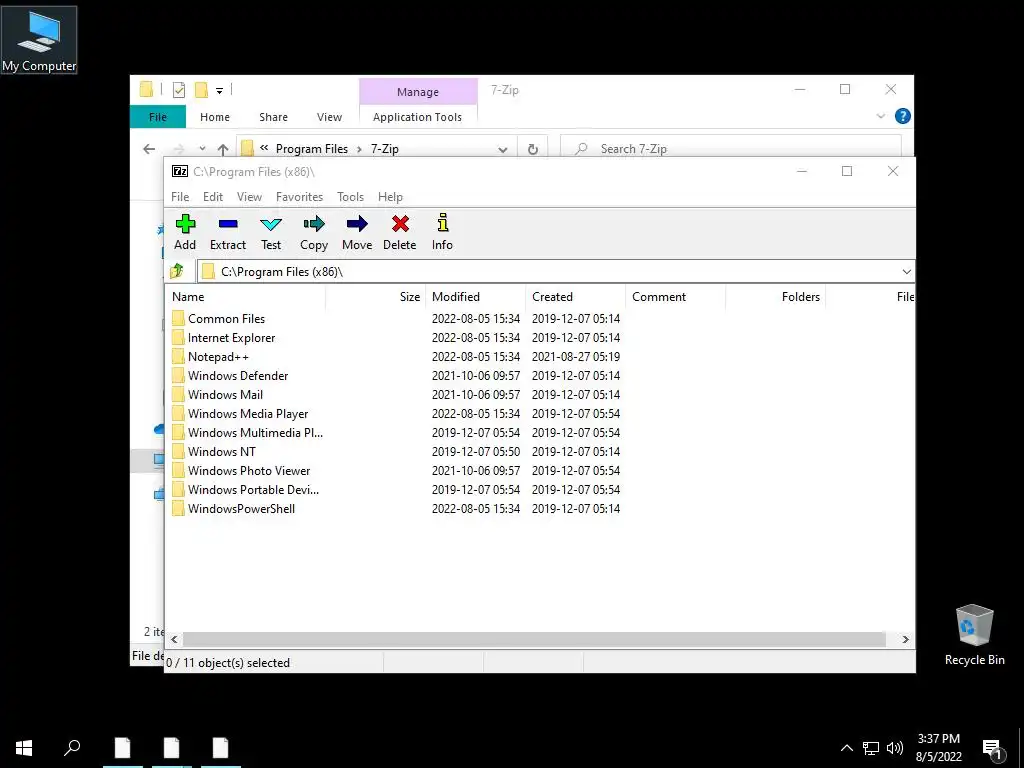Open the Explorer recent locations dropdown

click(202, 149)
